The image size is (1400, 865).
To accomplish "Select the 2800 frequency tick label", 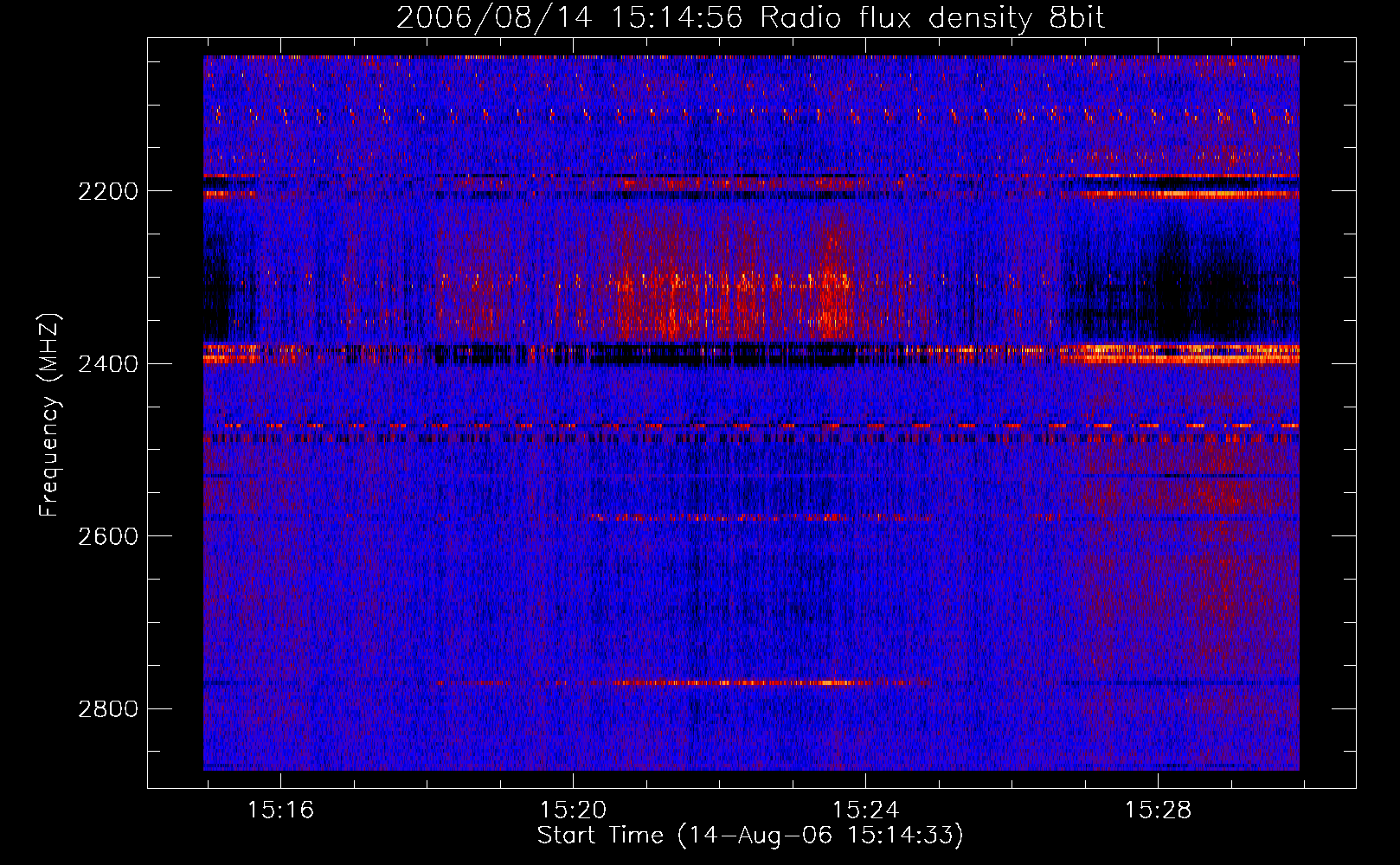I will [108, 709].
